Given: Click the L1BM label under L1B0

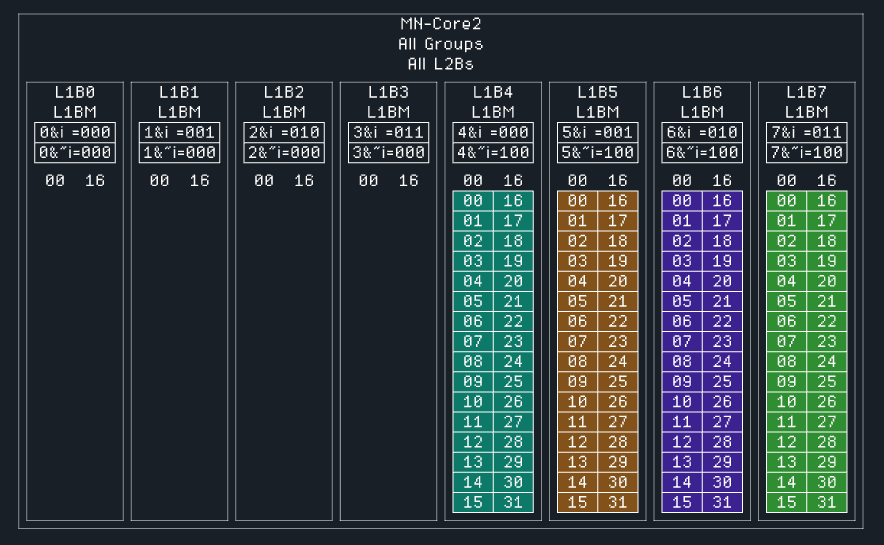Looking at the screenshot, I should 75,112.
